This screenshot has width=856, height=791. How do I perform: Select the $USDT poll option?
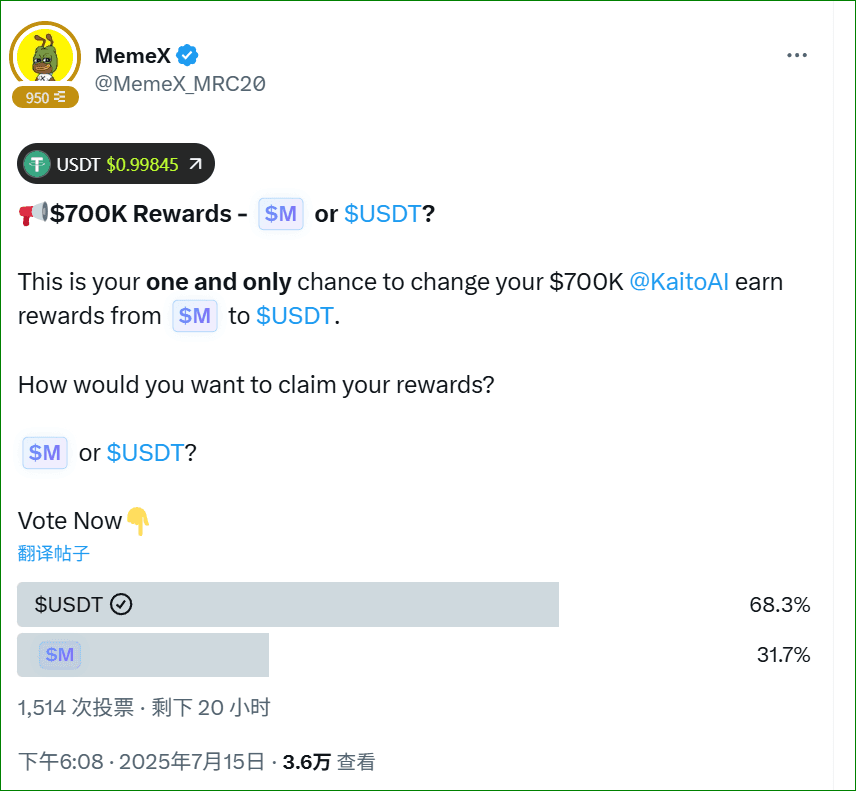287,604
